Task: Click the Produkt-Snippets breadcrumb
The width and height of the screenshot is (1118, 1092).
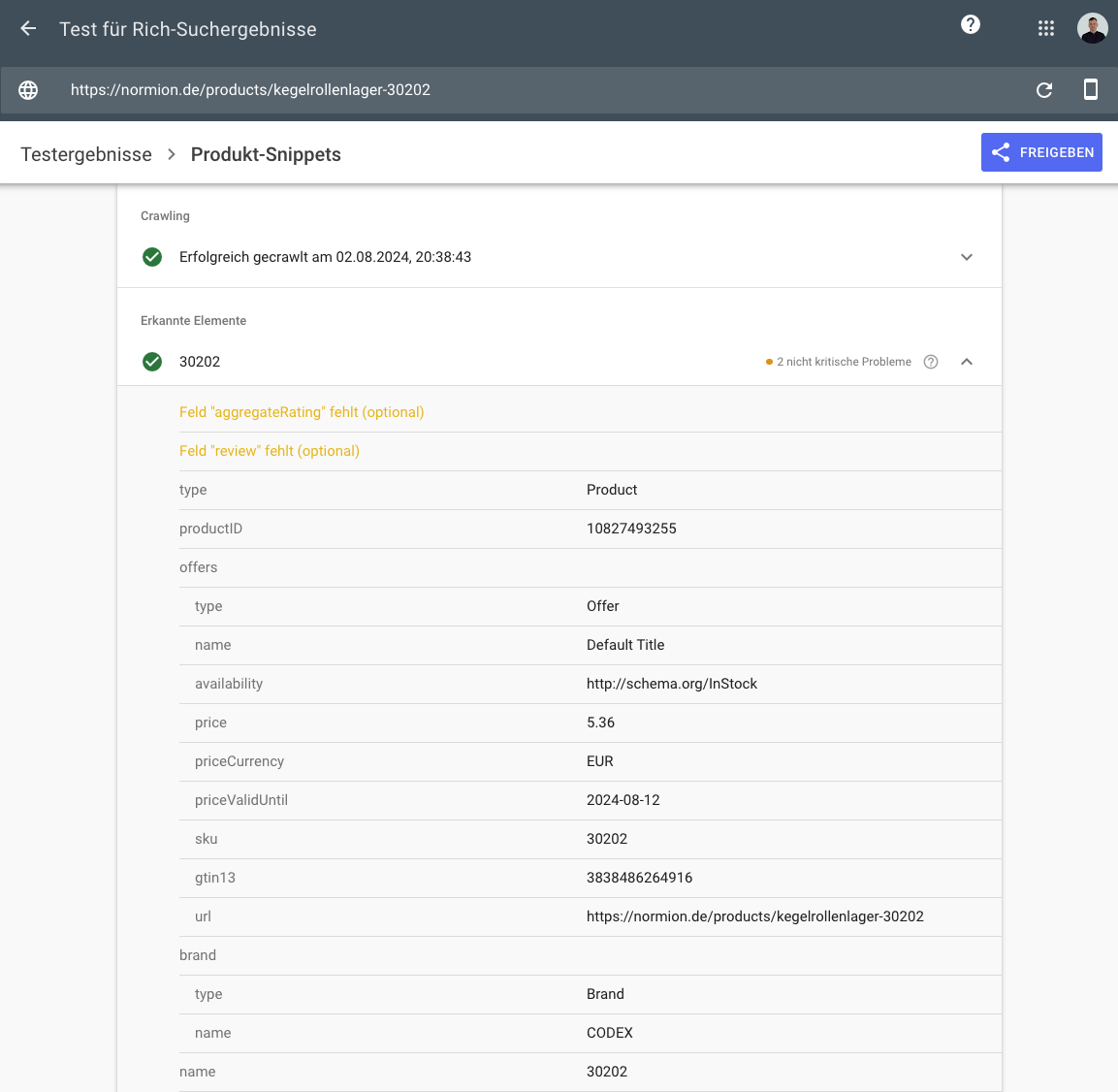Action: 266,154
